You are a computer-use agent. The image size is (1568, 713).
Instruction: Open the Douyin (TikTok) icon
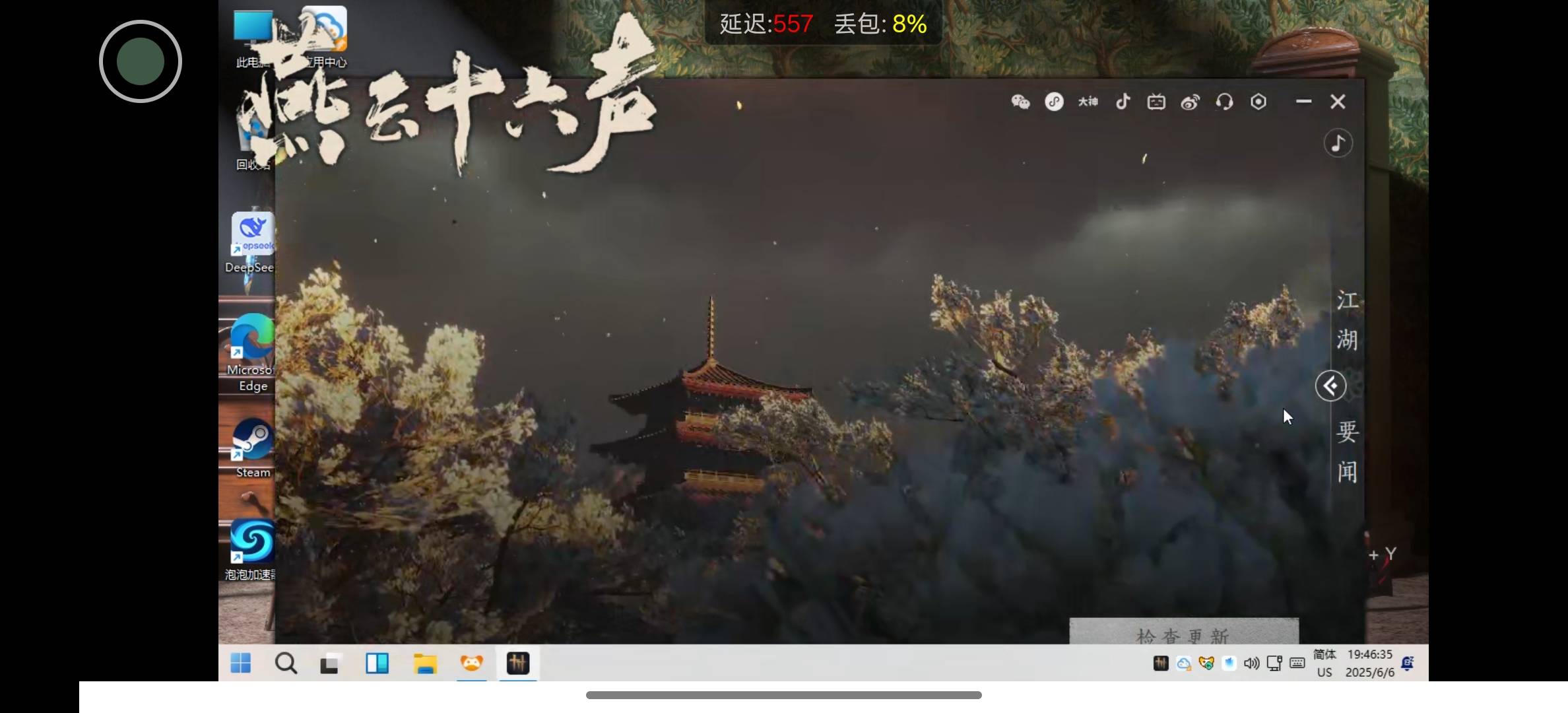coord(1123,102)
